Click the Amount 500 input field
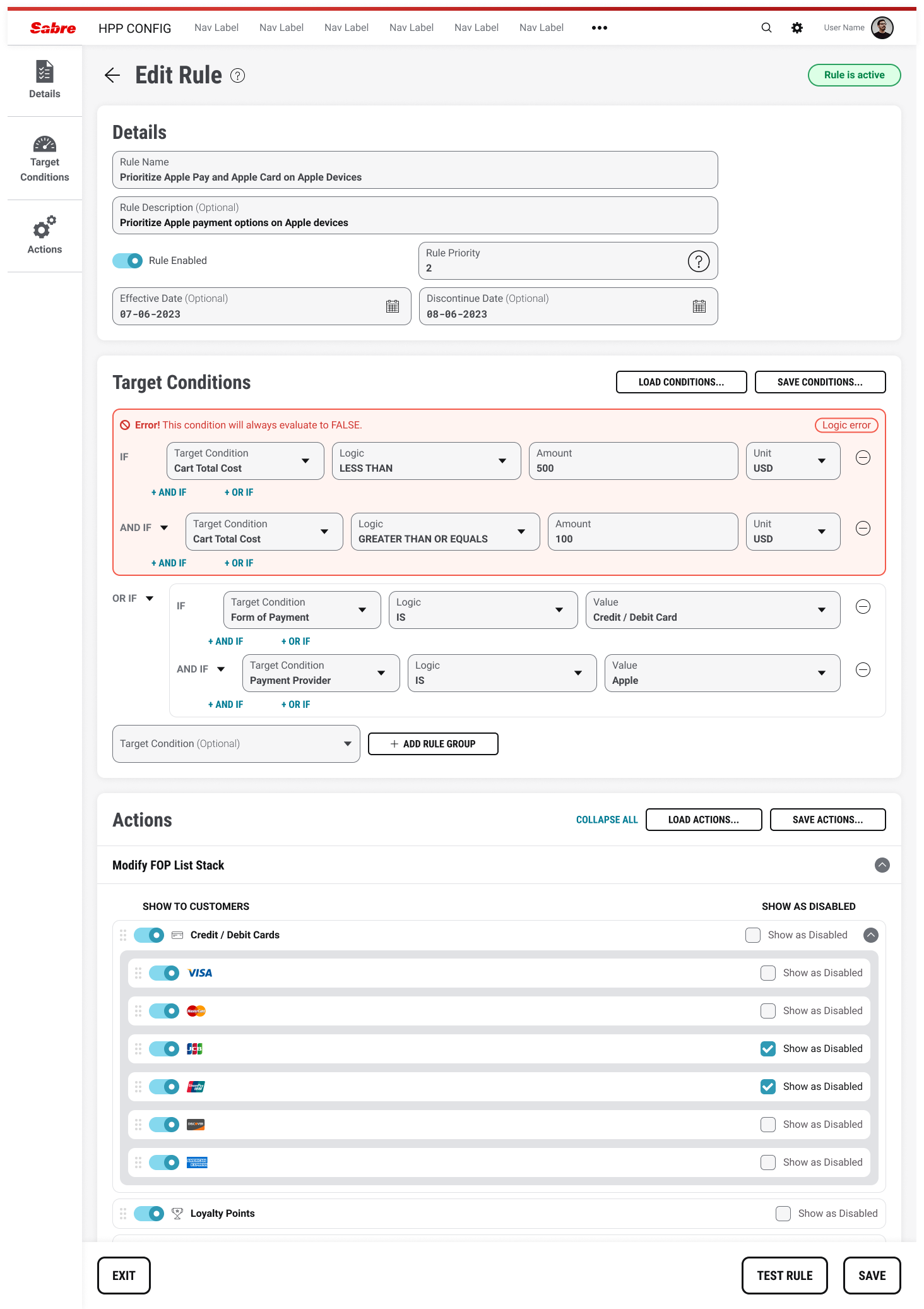This screenshot has height=1309, width=924. coord(633,461)
